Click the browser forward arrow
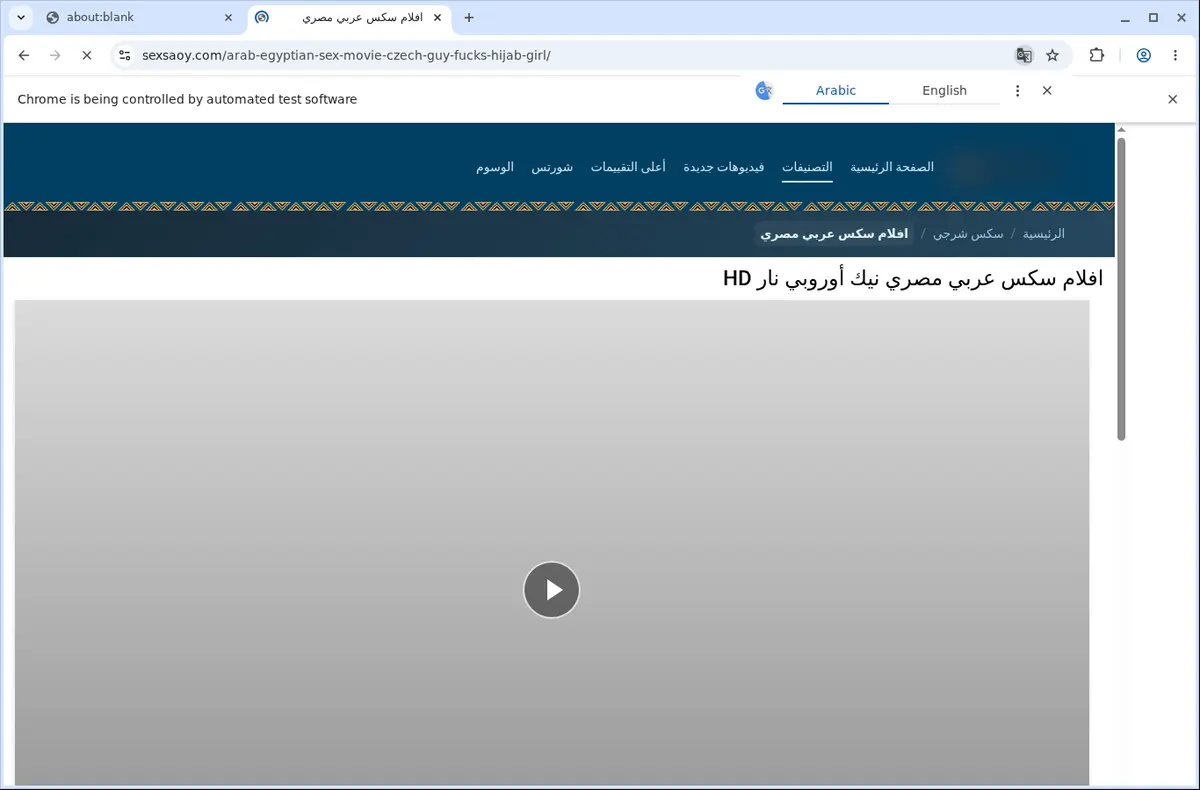1200x790 pixels. [x=55, y=56]
